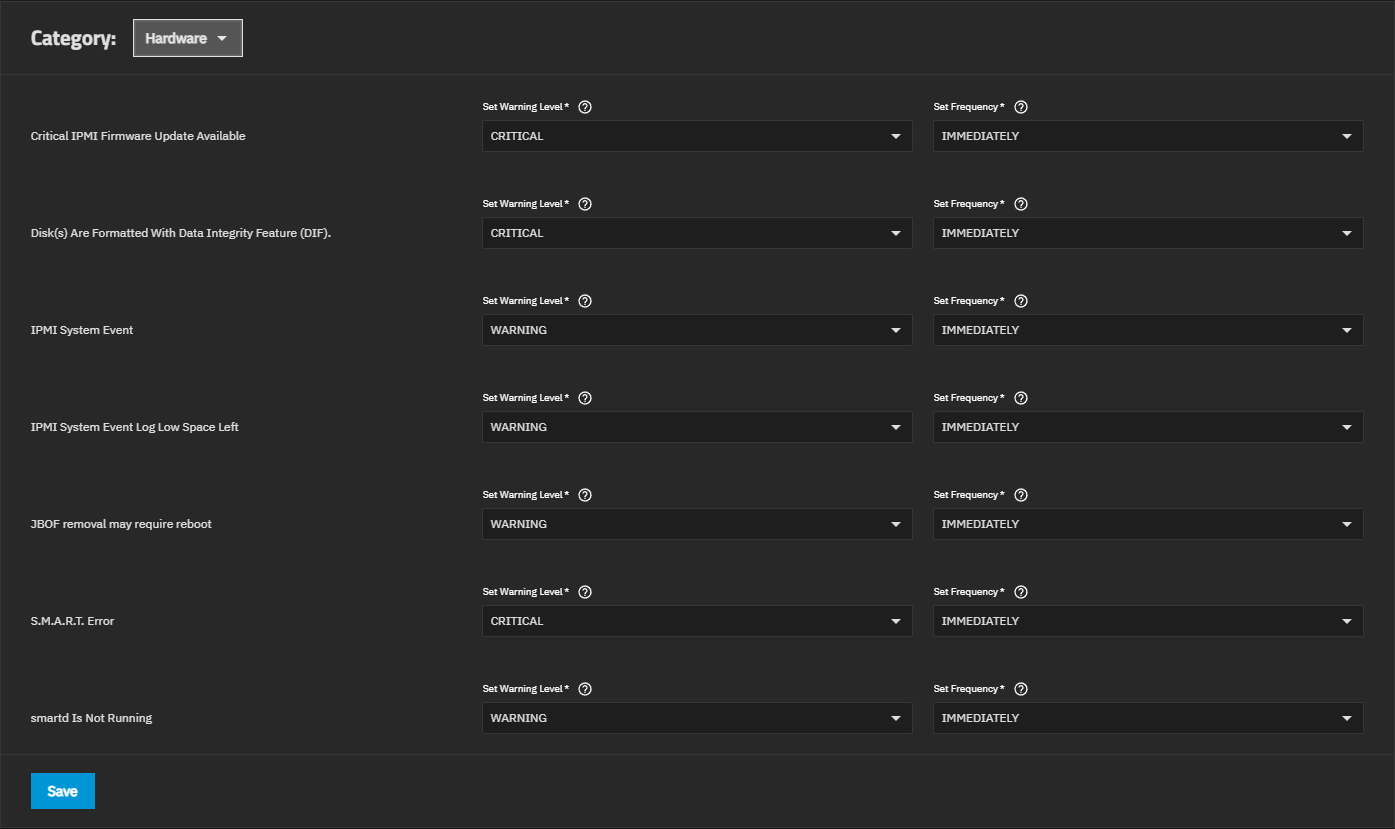
Task: Expand warning level for Disk(s) DIF alert
Action: pyautogui.click(x=696, y=233)
